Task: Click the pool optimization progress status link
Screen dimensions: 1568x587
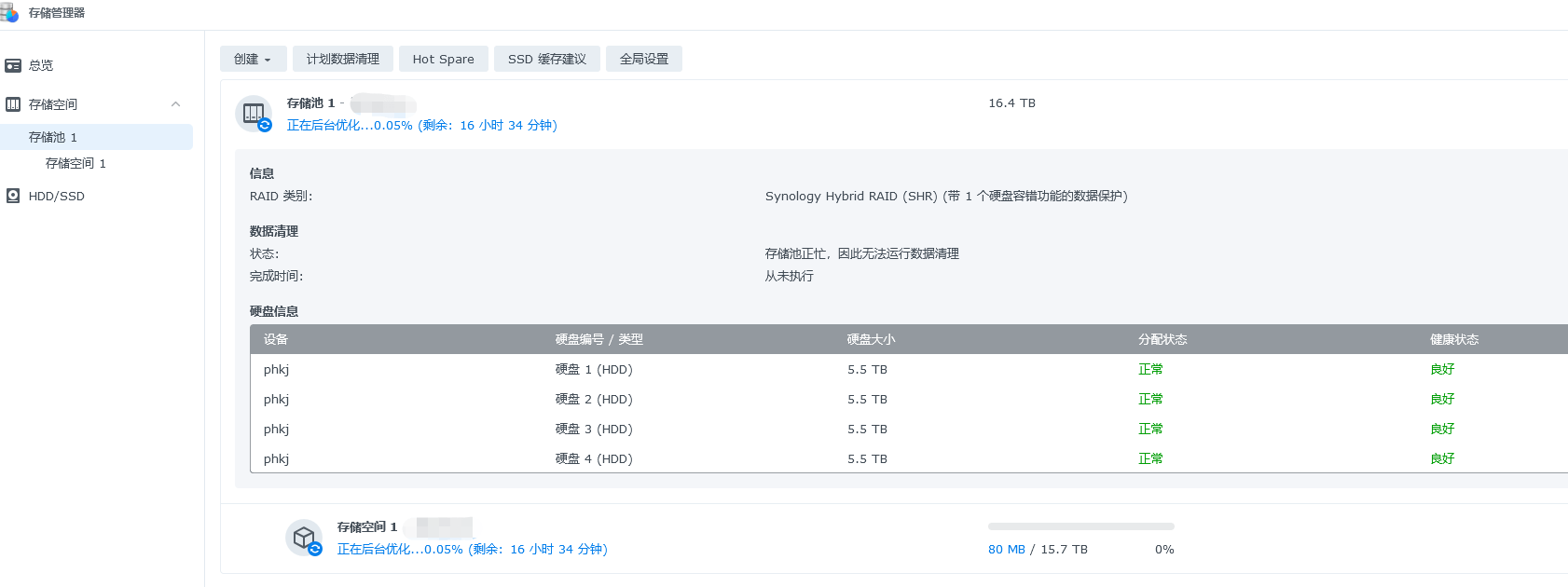Action: [x=421, y=125]
